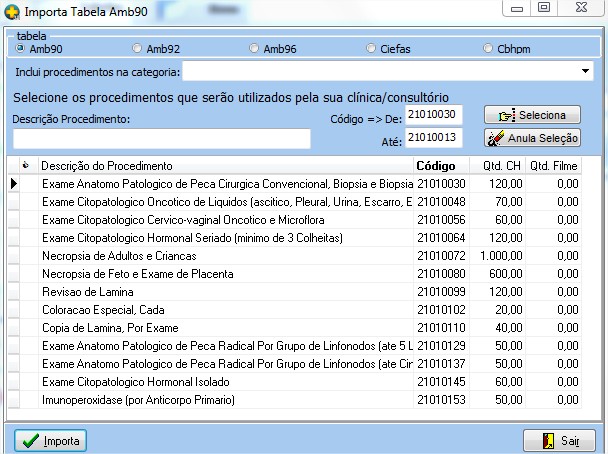608x454 pixels.
Task: Select the Revisao de Lamina row
Action: point(224,292)
